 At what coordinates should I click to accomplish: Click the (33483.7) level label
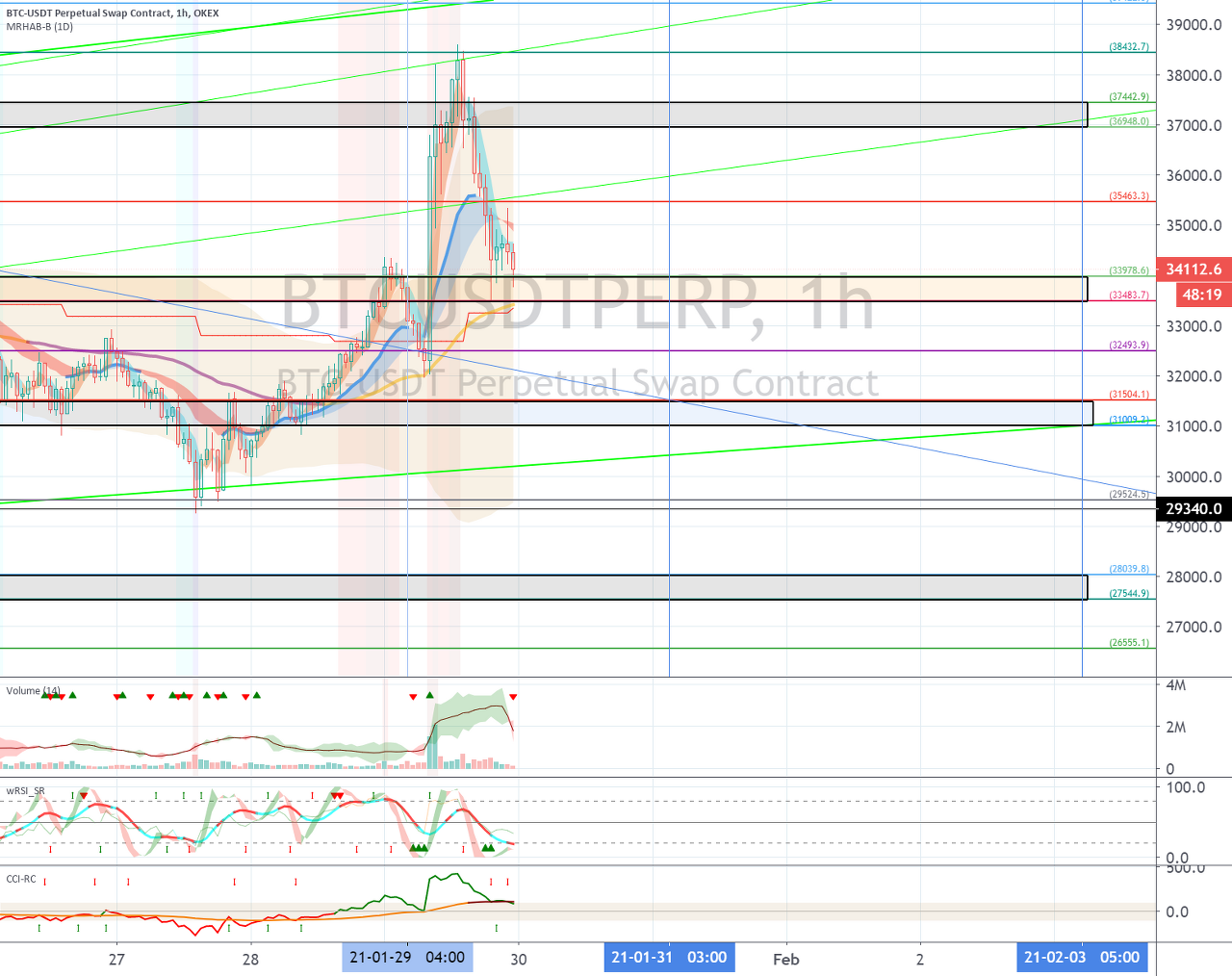1129,295
